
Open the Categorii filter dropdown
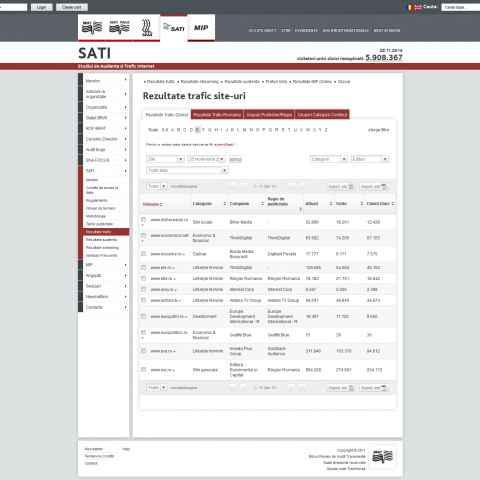point(328,159)
